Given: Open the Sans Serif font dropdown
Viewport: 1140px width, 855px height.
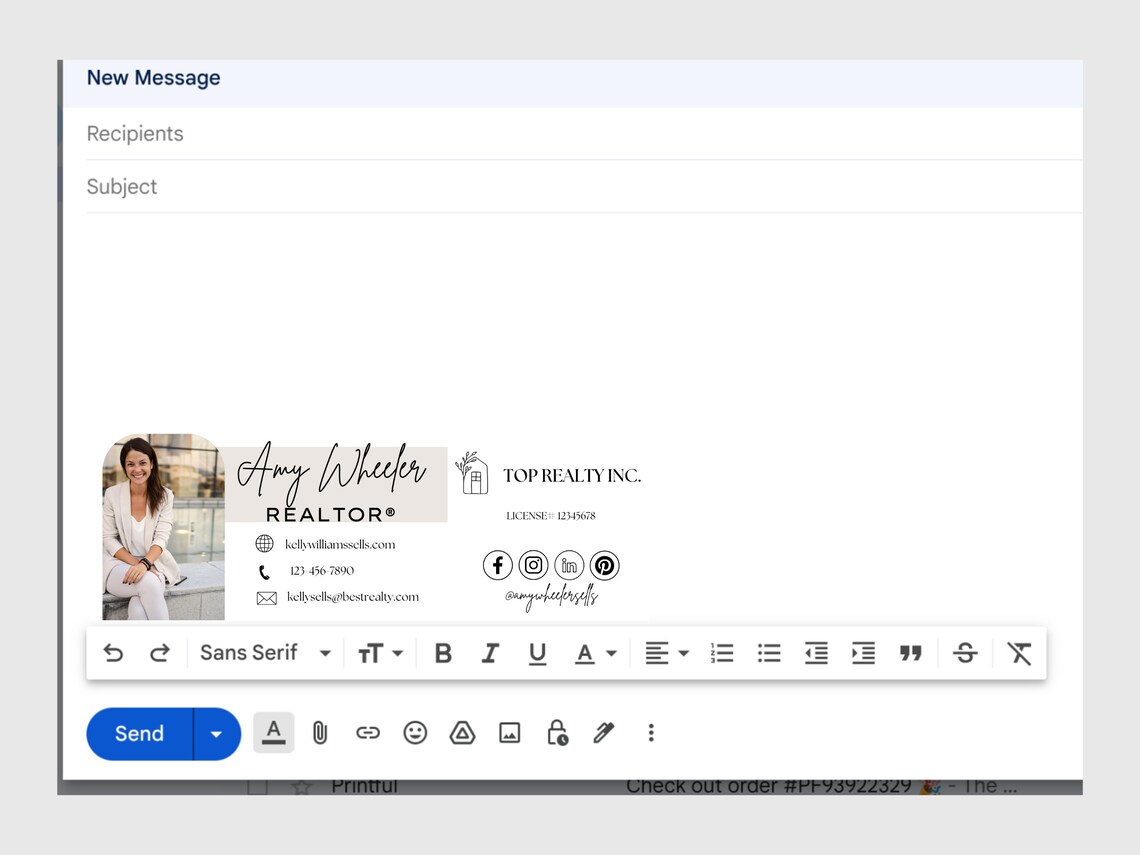Looking at the screenshot, I should point(263,652).
